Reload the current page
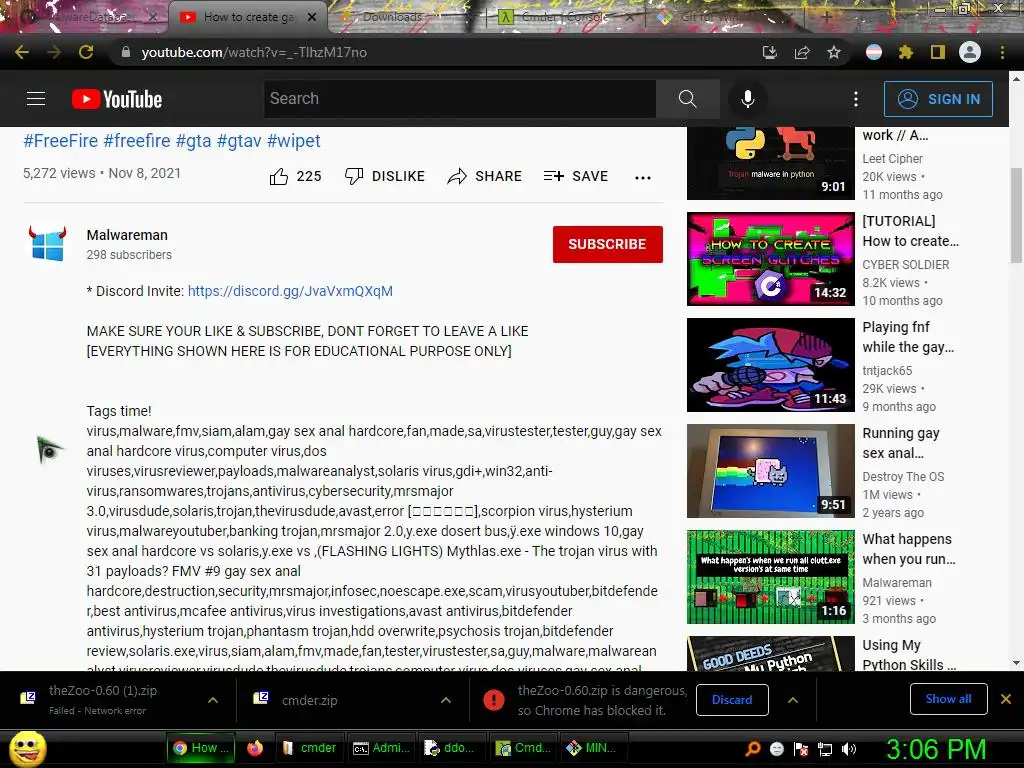 (x=86, y=52)
